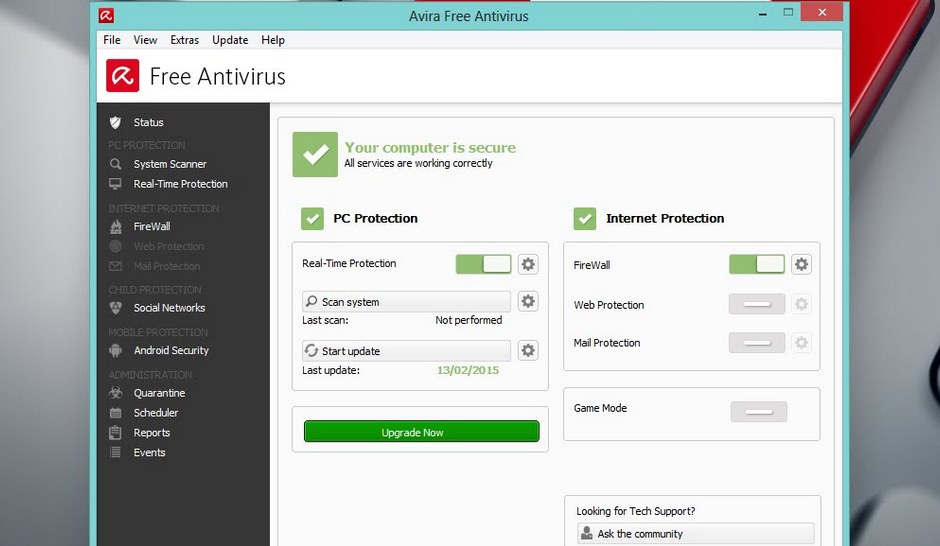Open Real-Time Protection settings gear

click(528, 264)
